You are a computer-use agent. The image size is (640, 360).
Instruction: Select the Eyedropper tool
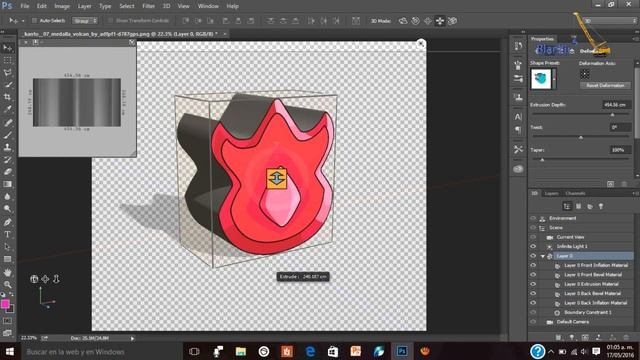pos(7,109)
